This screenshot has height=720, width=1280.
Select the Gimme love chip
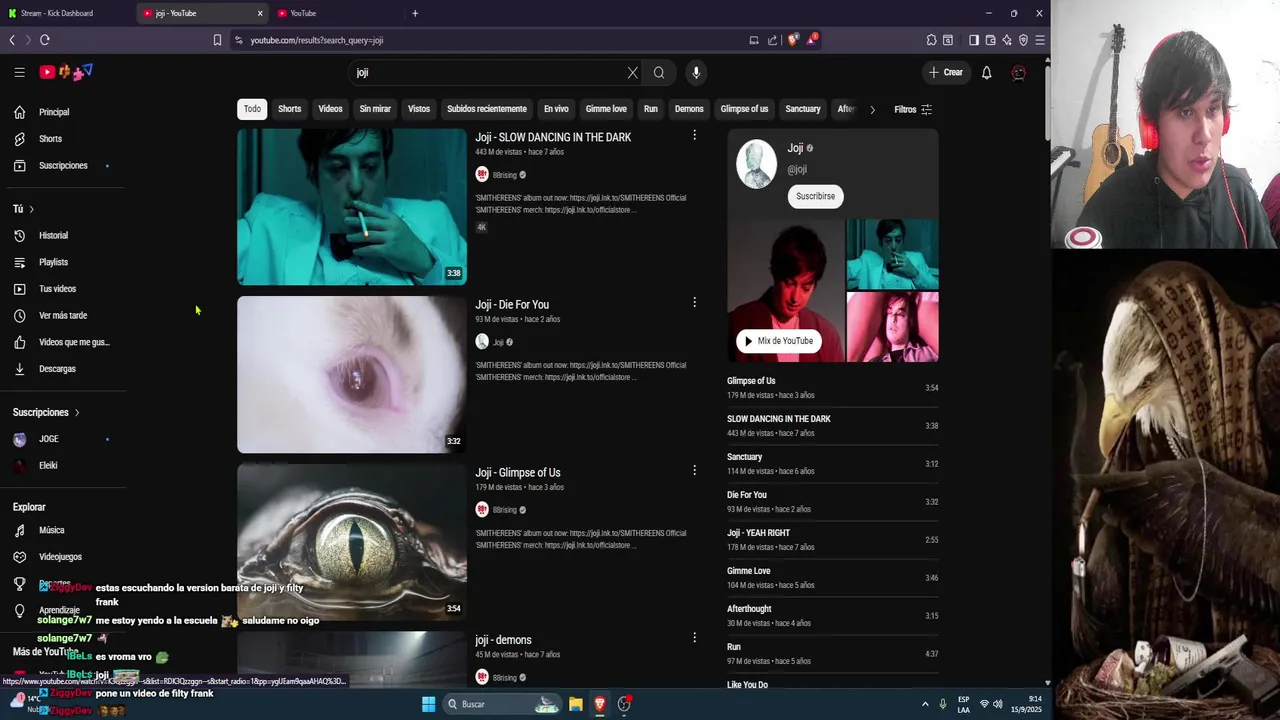606,109
